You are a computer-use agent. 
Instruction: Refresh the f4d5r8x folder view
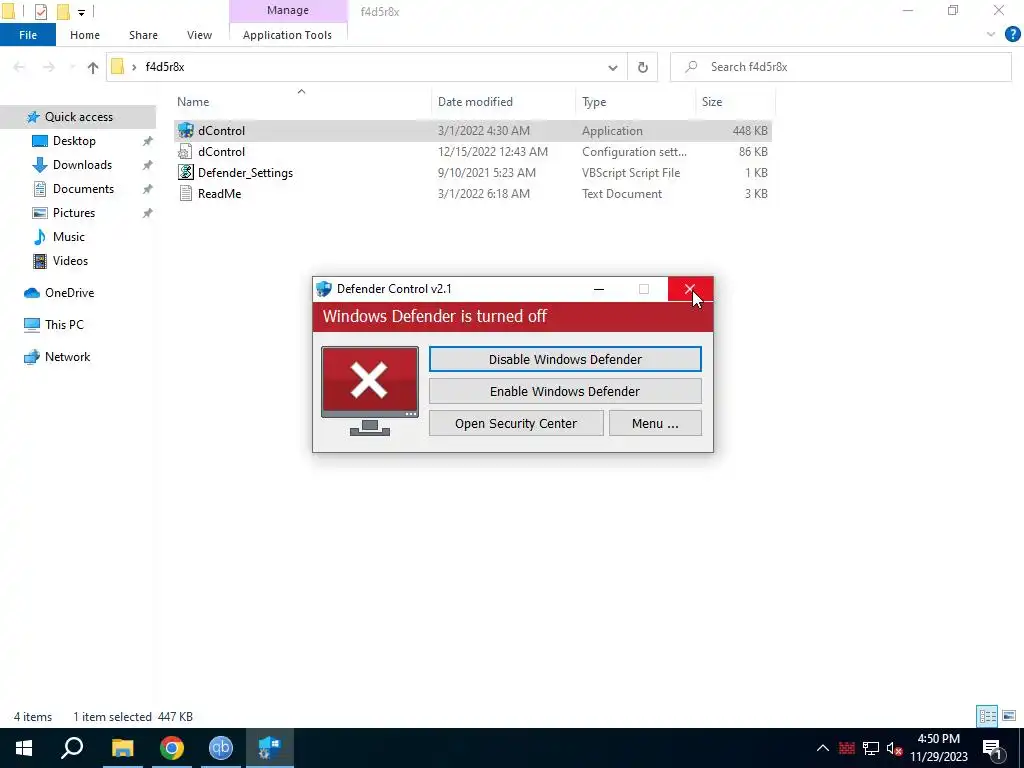(x=643, y=67)
